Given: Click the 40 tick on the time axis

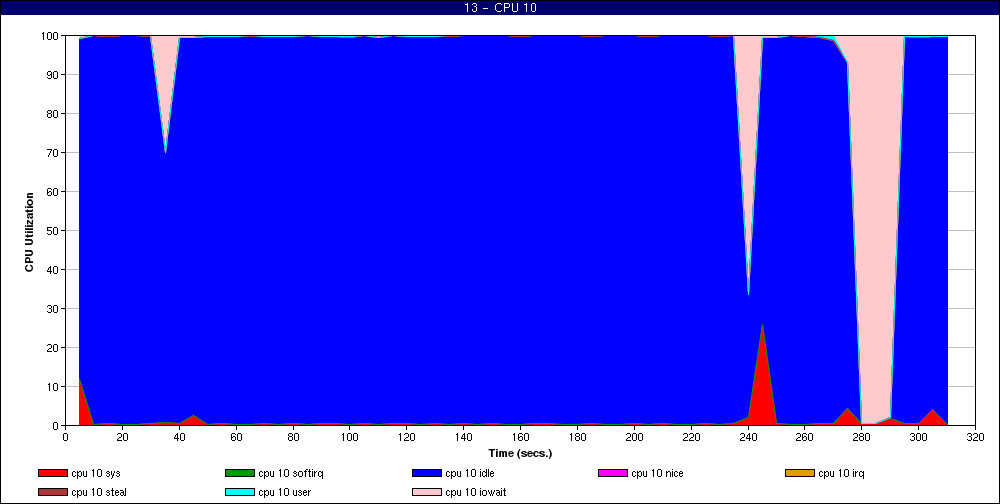Looking at the screenshot, I should [179, 437].
